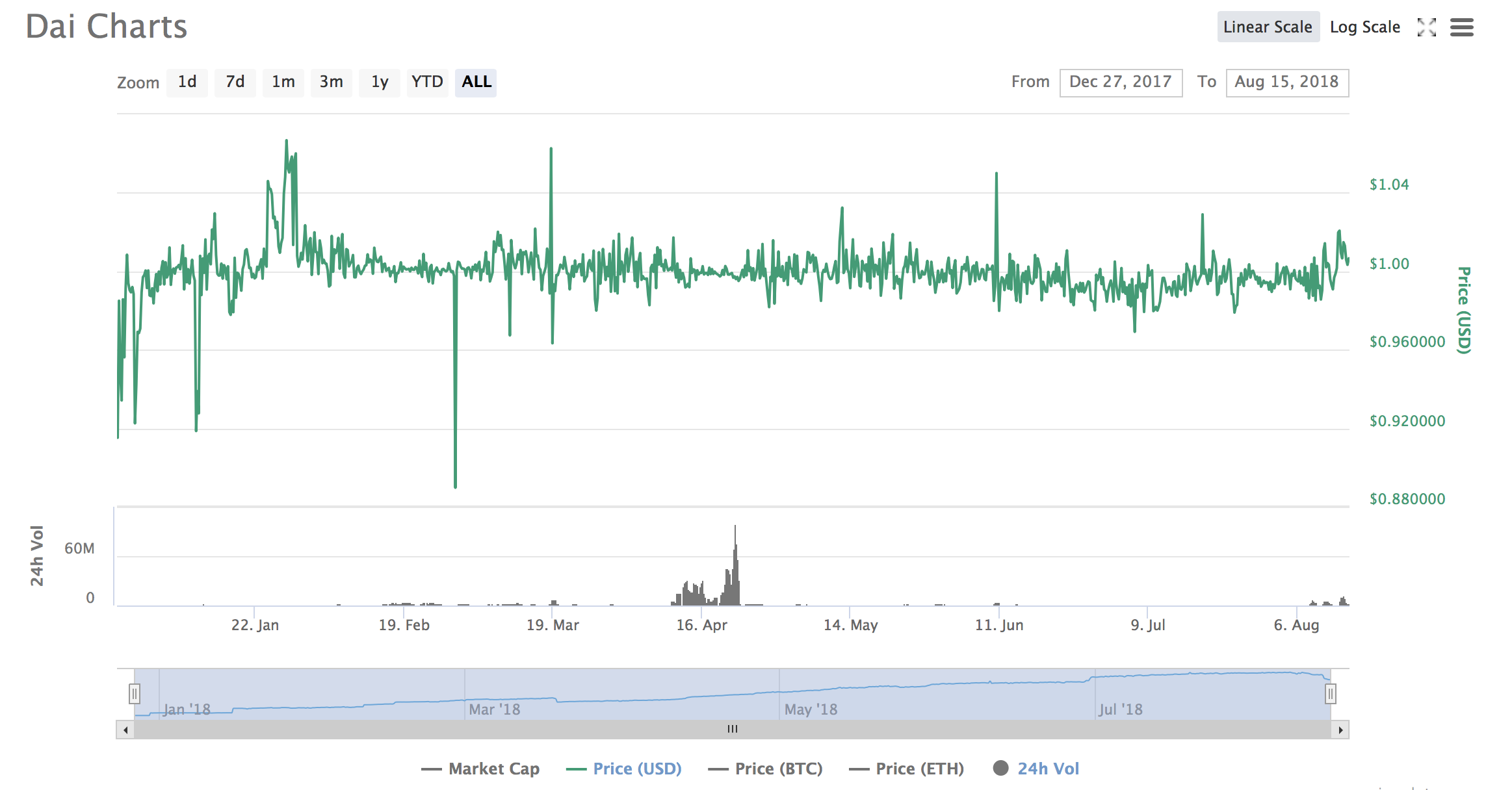Click the 19. Mar date label
The height and width of the screenshot is (790, 1512).
tap(553, 625)
